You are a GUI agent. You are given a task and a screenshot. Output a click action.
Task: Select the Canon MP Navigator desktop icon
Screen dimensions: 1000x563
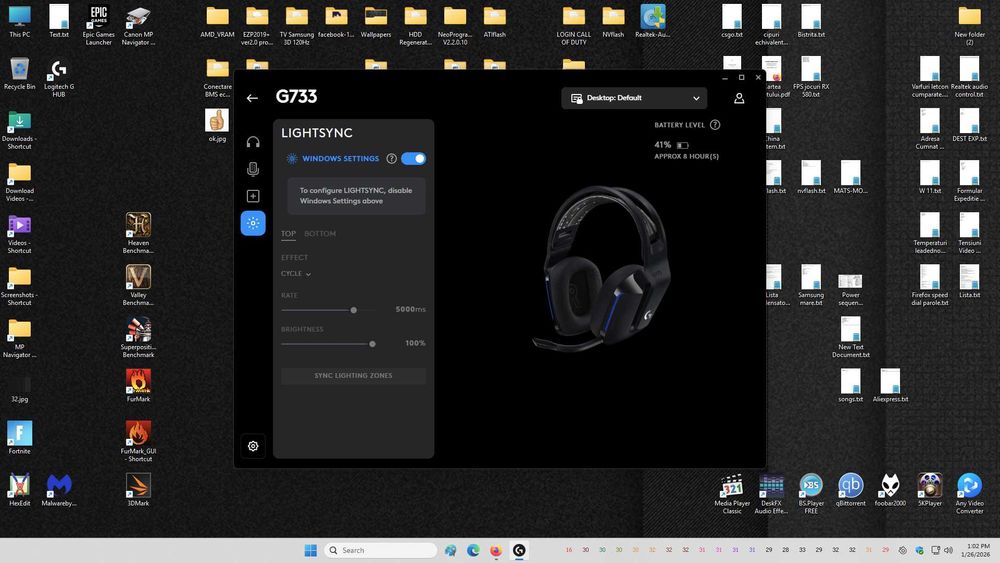pos(138,26)
